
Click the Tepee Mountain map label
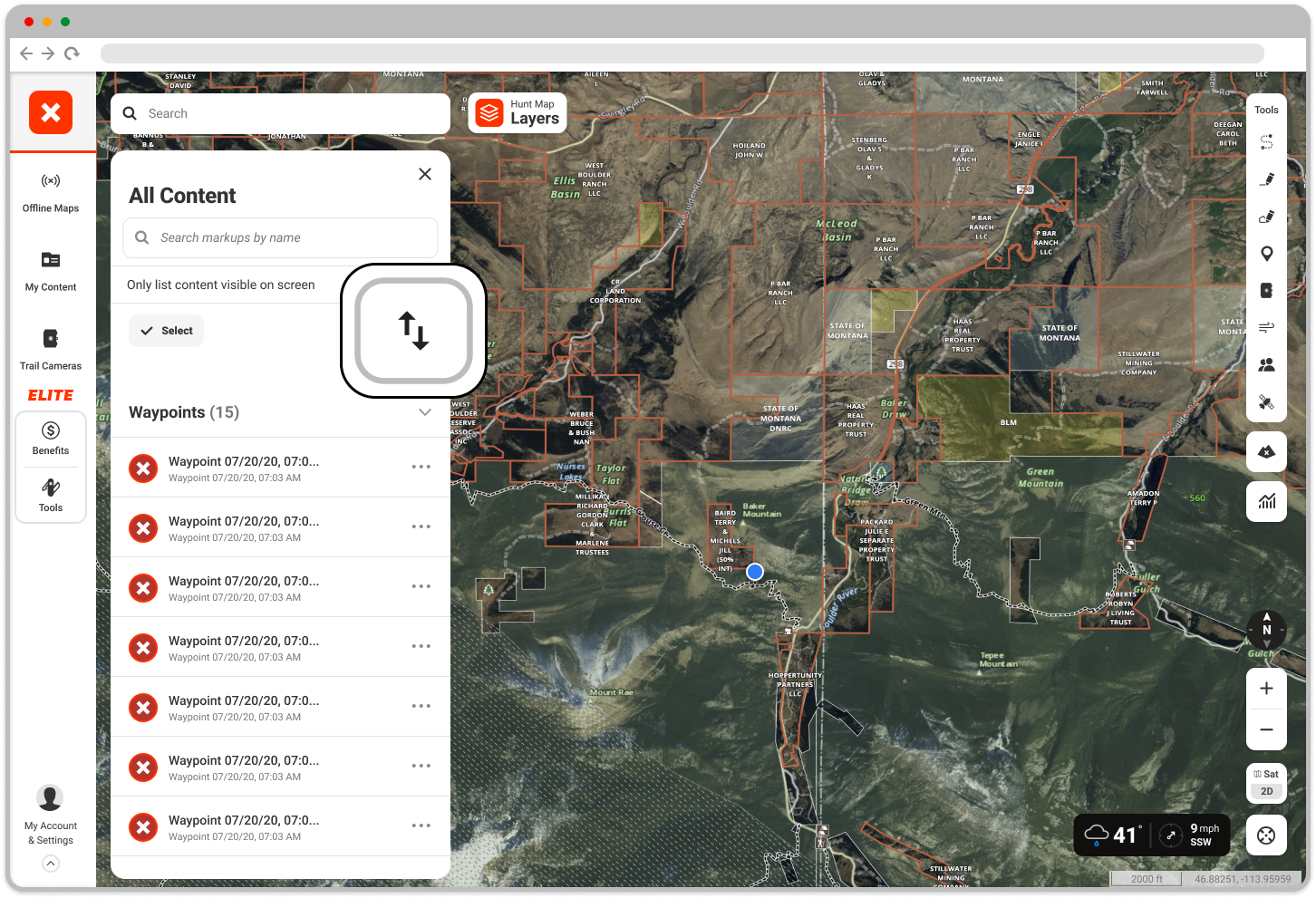[x=998, y=660]
